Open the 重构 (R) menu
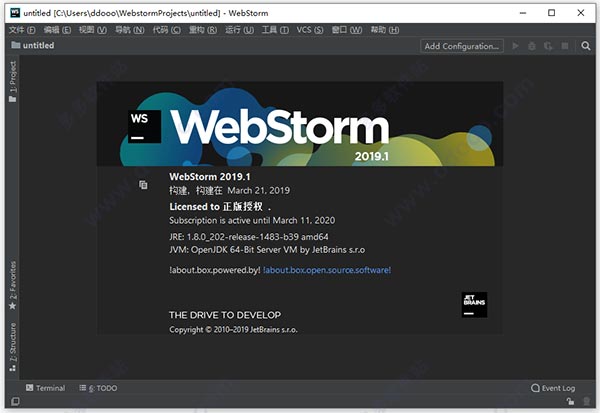The height and width of the screenshot is (413, 600). click(203, 30)
